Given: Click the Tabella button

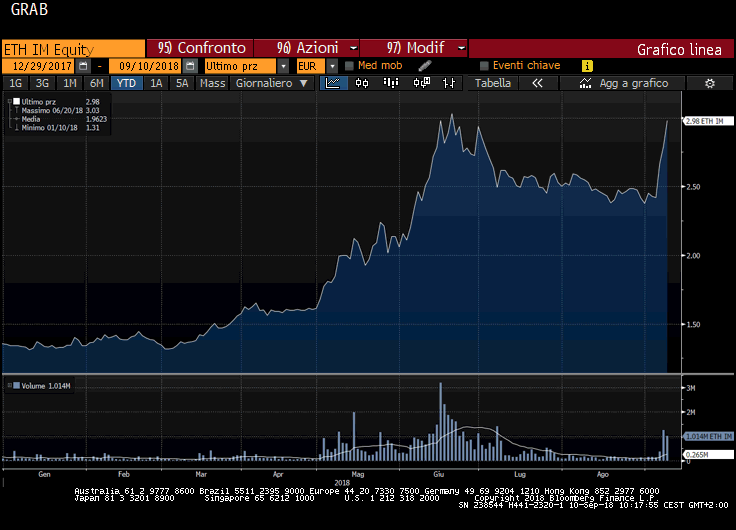Looking at the screenshot, I should (x=492, y=84).
